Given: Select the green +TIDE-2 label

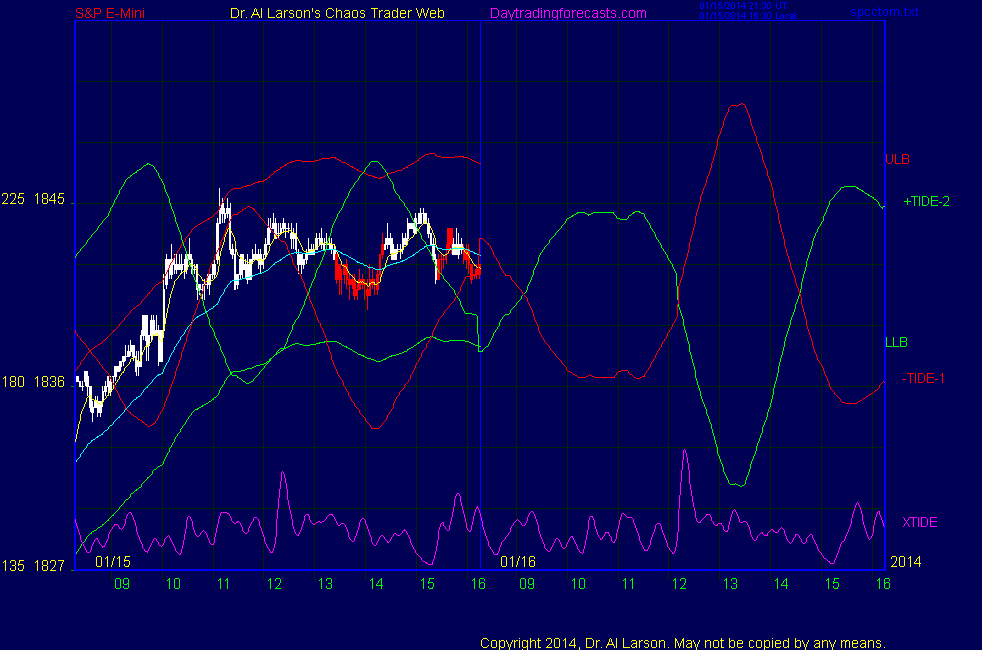Looking at the screenshot, I should click(x=926, y=202).
